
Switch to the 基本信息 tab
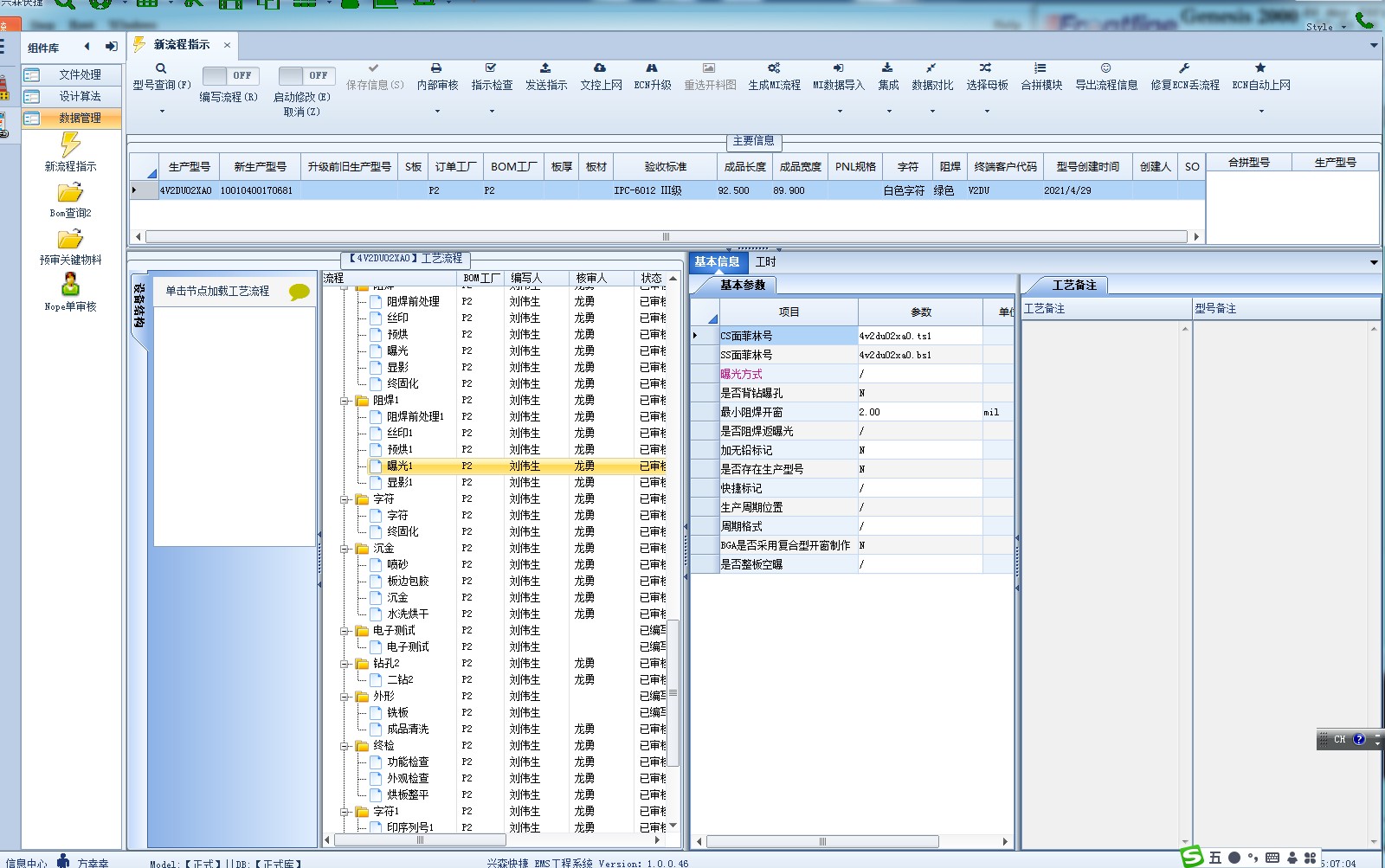pos(717,262)
